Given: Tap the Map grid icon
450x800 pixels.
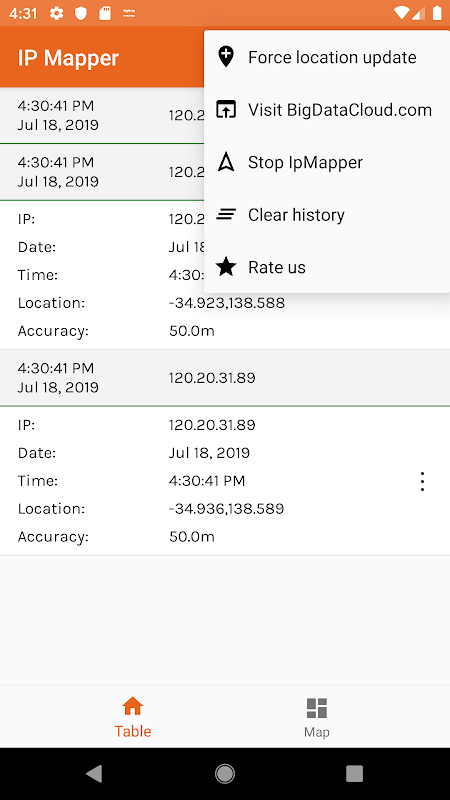Looking at the screenshot, I should (x=317, y=708).
